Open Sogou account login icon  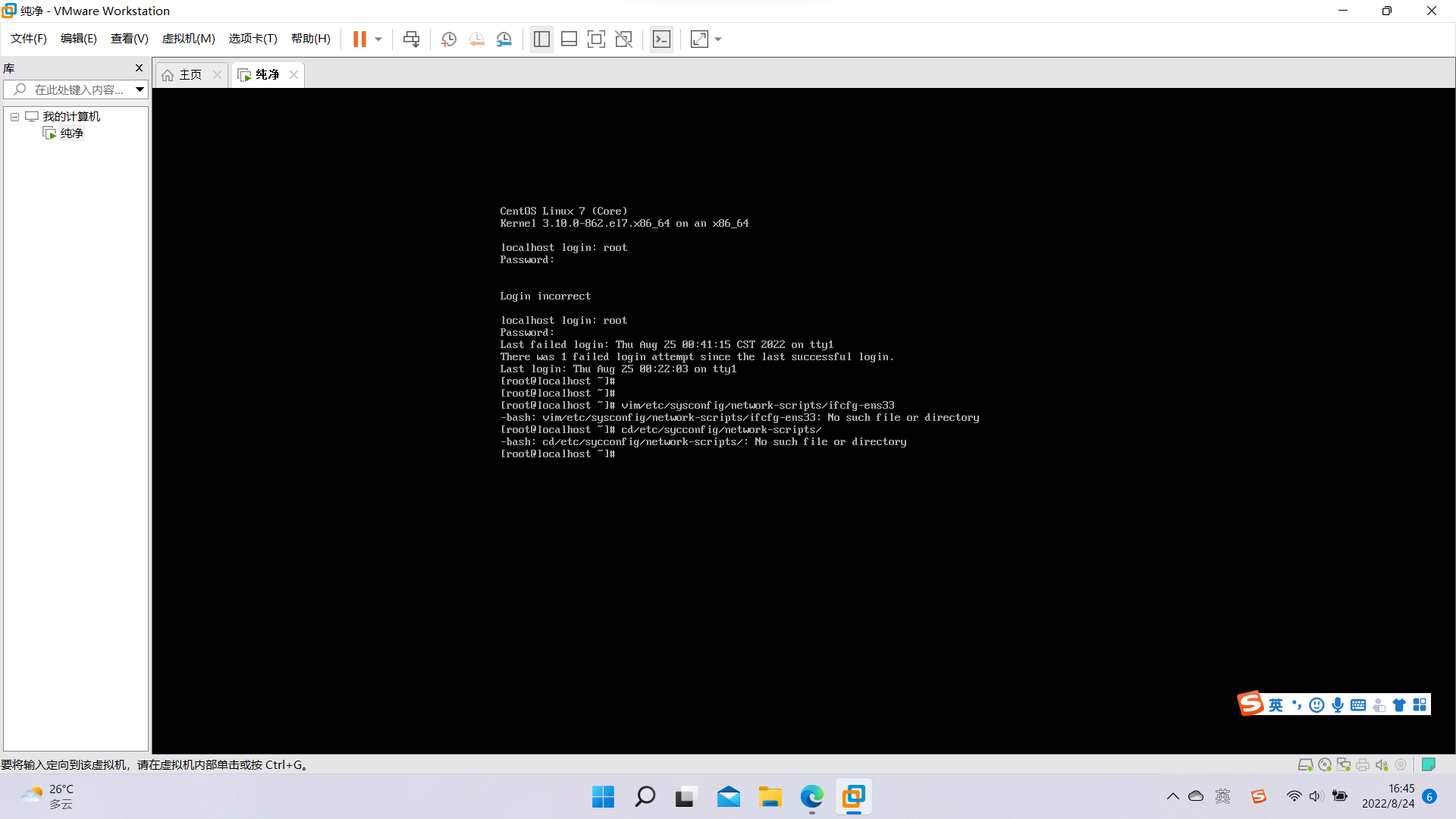coord(1379,705)
